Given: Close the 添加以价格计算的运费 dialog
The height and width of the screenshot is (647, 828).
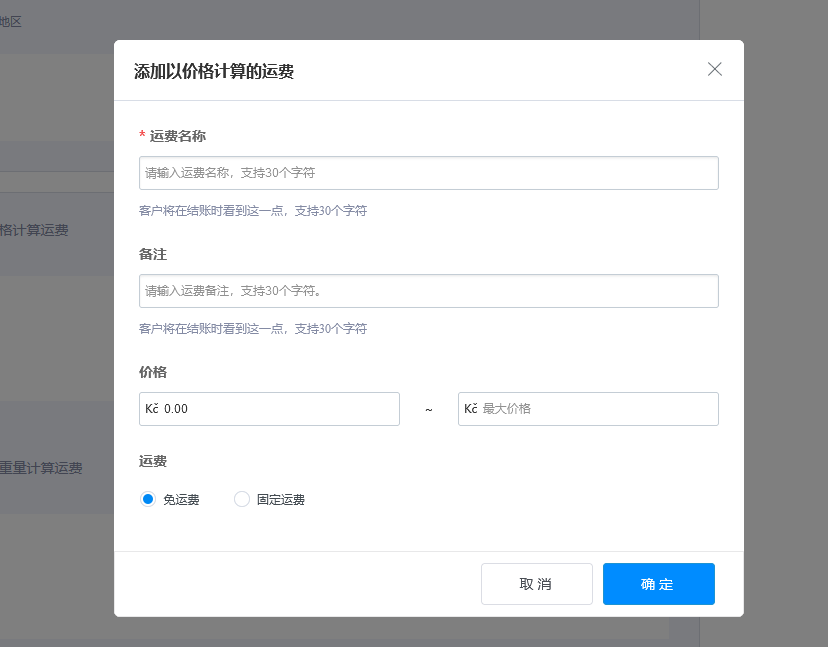Looking at the screenshot, I should 714,69.
